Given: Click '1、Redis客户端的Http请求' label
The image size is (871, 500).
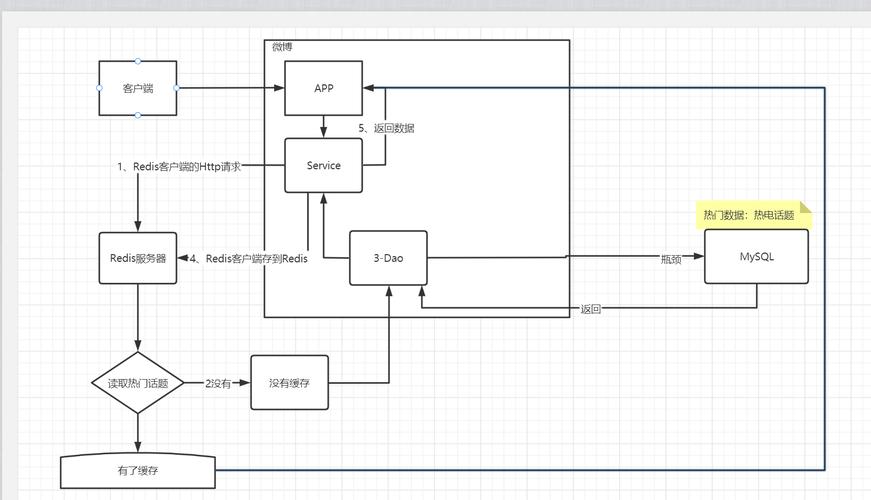Looking at the screenshot, I should [x=179, y=167].
